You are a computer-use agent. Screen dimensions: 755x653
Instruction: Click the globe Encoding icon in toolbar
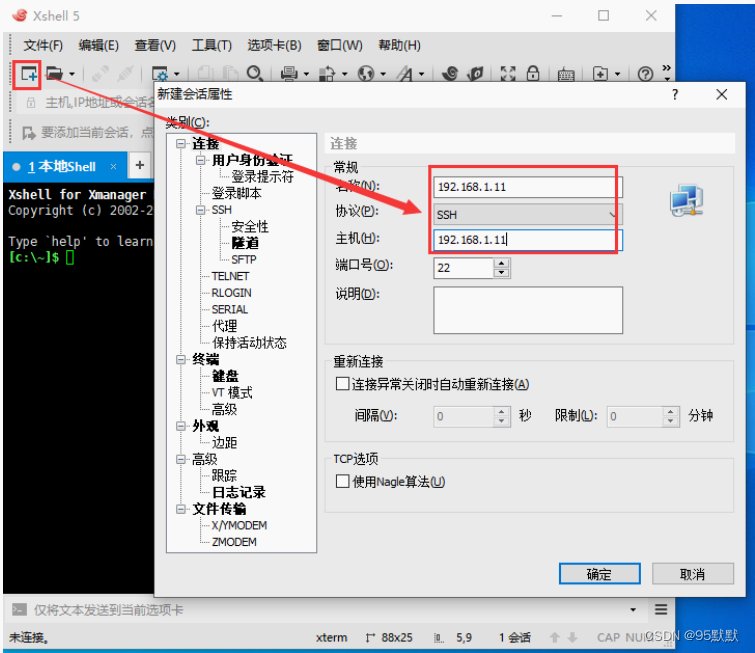366,74
